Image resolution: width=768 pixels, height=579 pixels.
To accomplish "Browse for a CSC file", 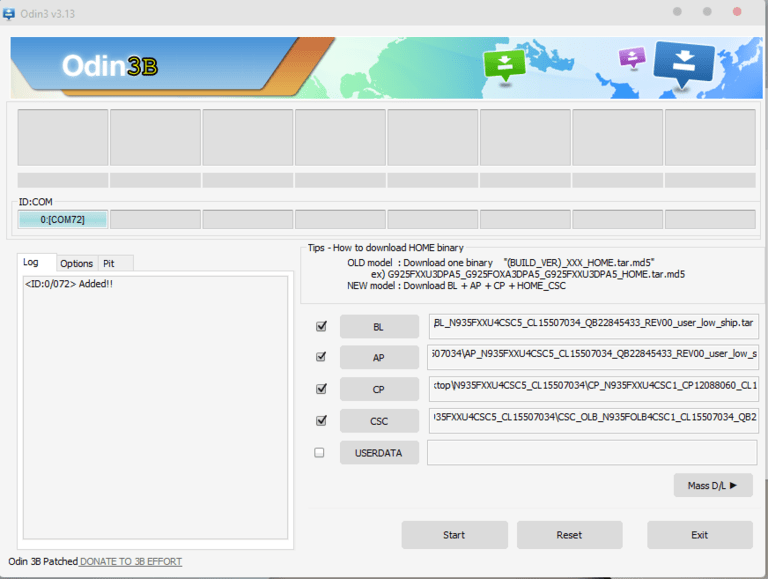I will [379, 421].
